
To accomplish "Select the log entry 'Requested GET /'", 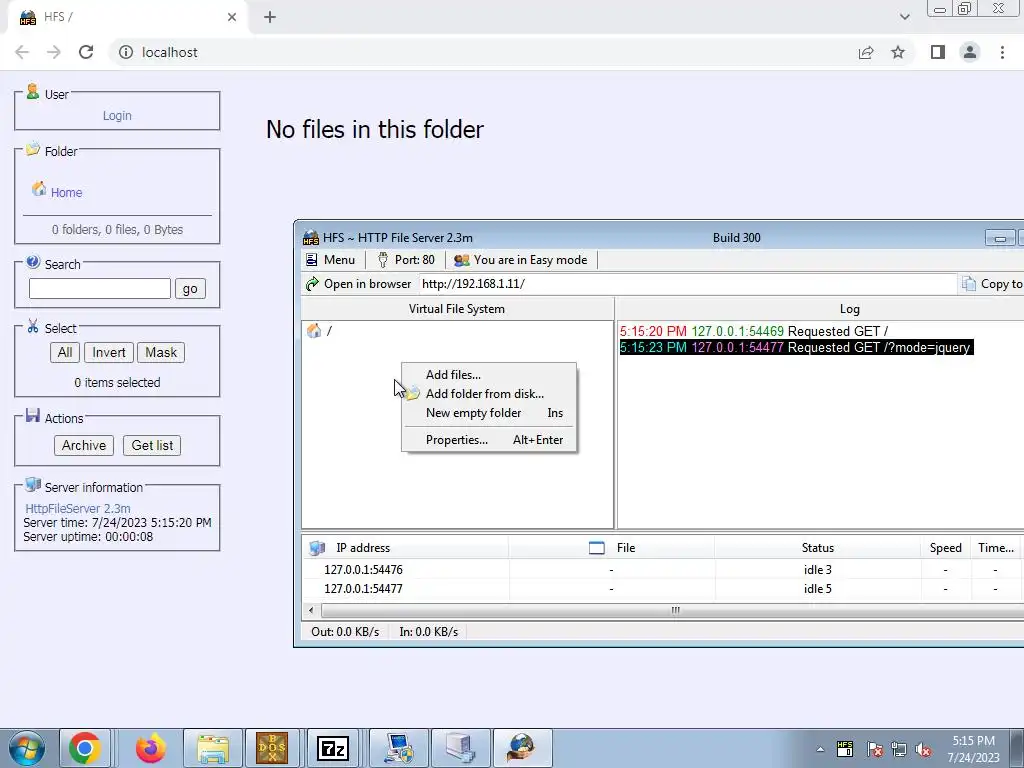I will point(754,331).
